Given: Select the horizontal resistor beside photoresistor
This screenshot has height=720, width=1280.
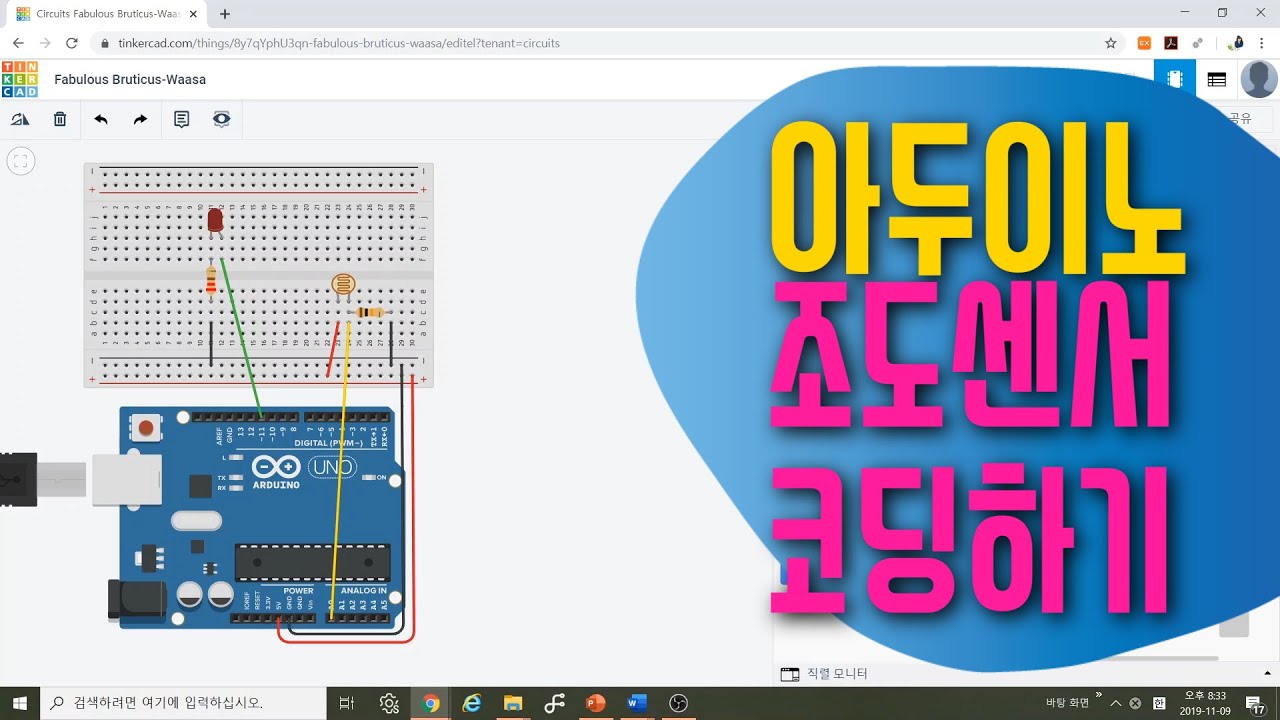Looking at the screenshot, I should point(370,312).
